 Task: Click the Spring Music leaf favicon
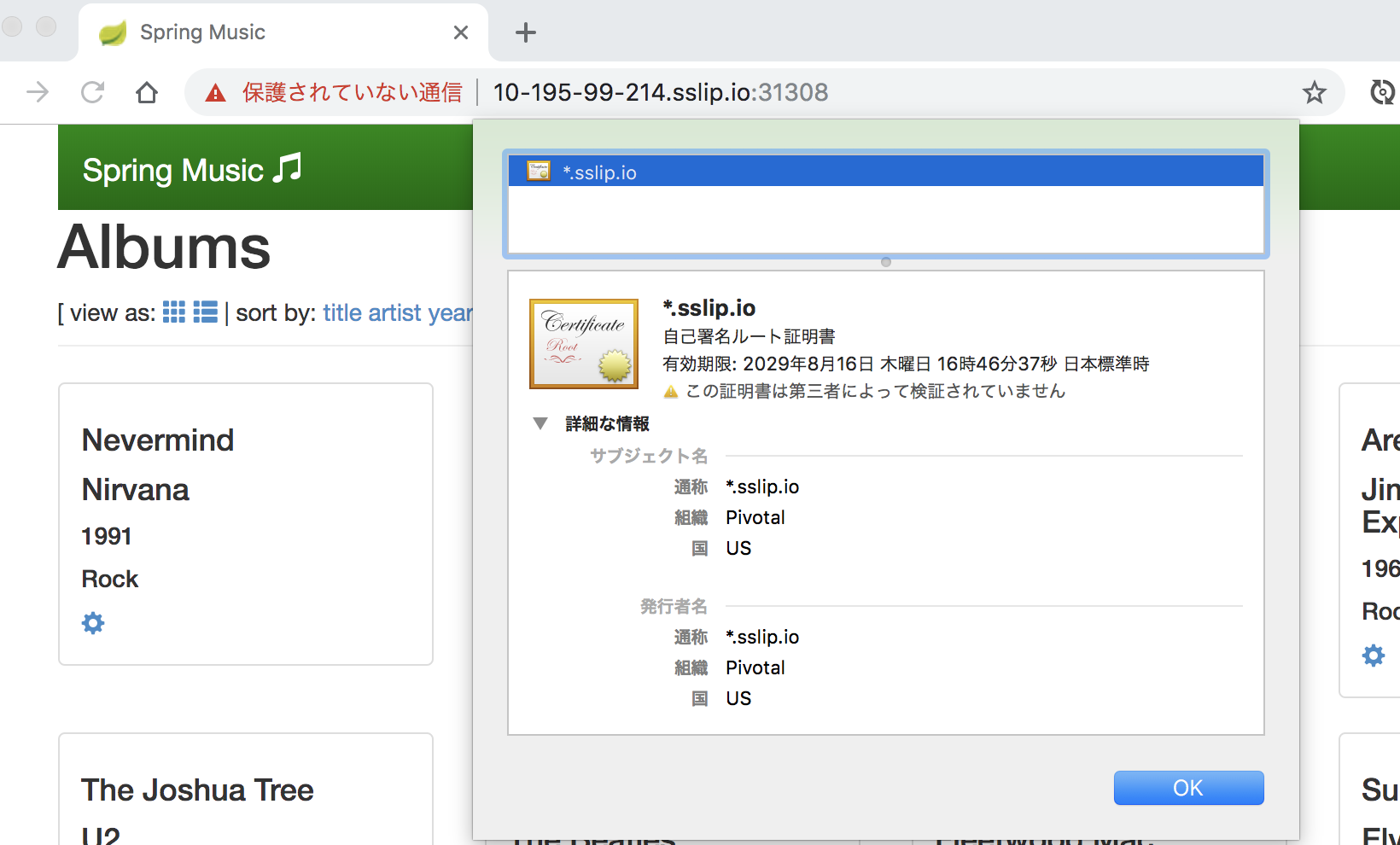113,32
